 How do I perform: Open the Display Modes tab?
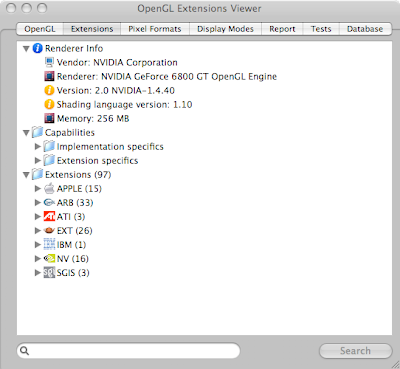225,29
